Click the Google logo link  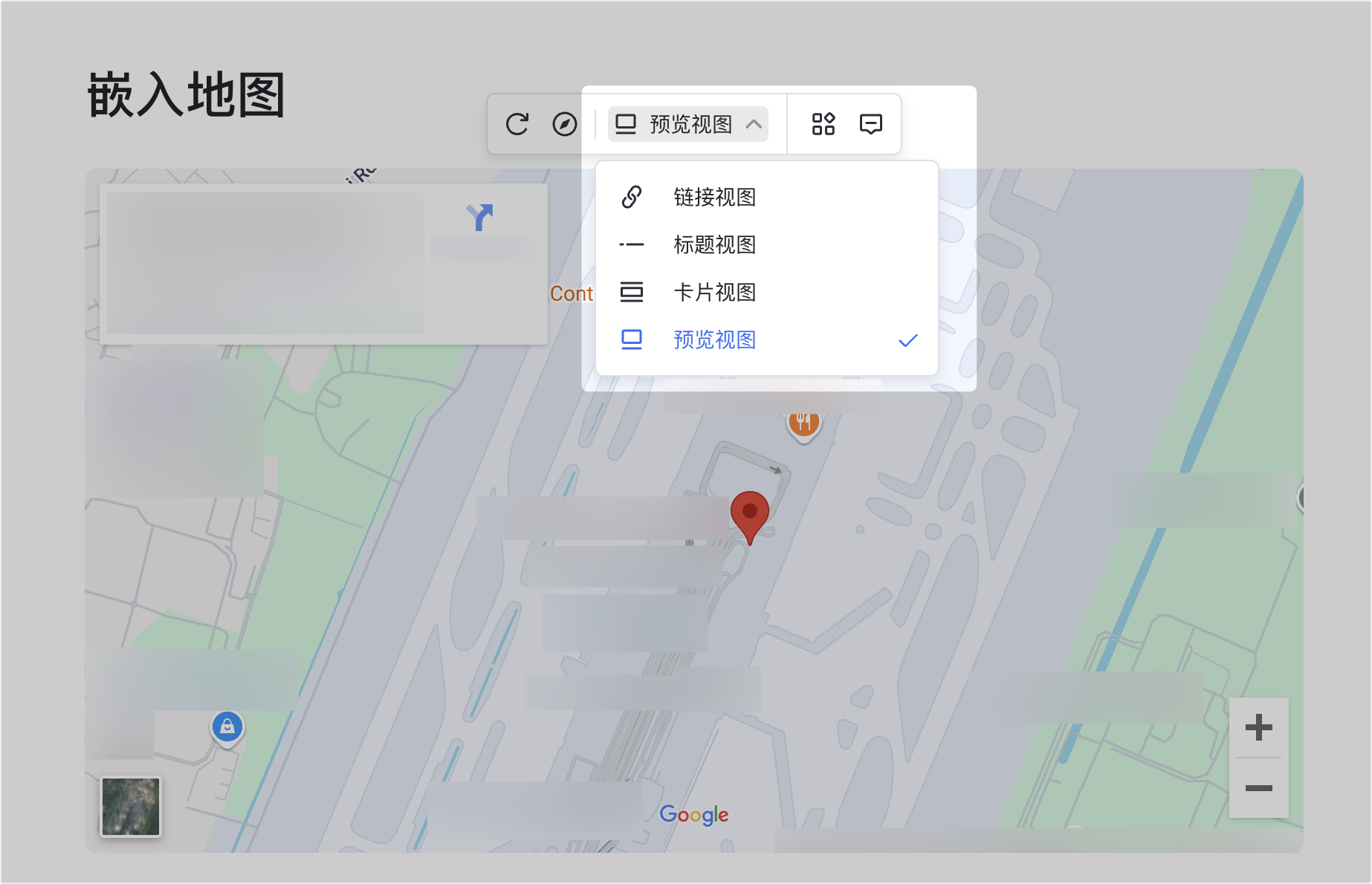[693, 814]
